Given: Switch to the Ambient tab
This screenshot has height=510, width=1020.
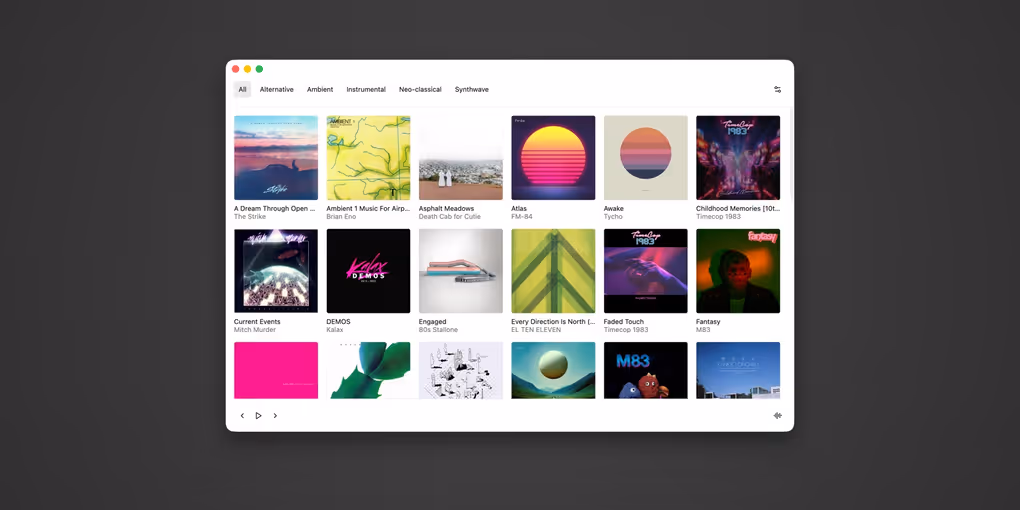Looking at the screenshot, I should click(x=320, y=90).
